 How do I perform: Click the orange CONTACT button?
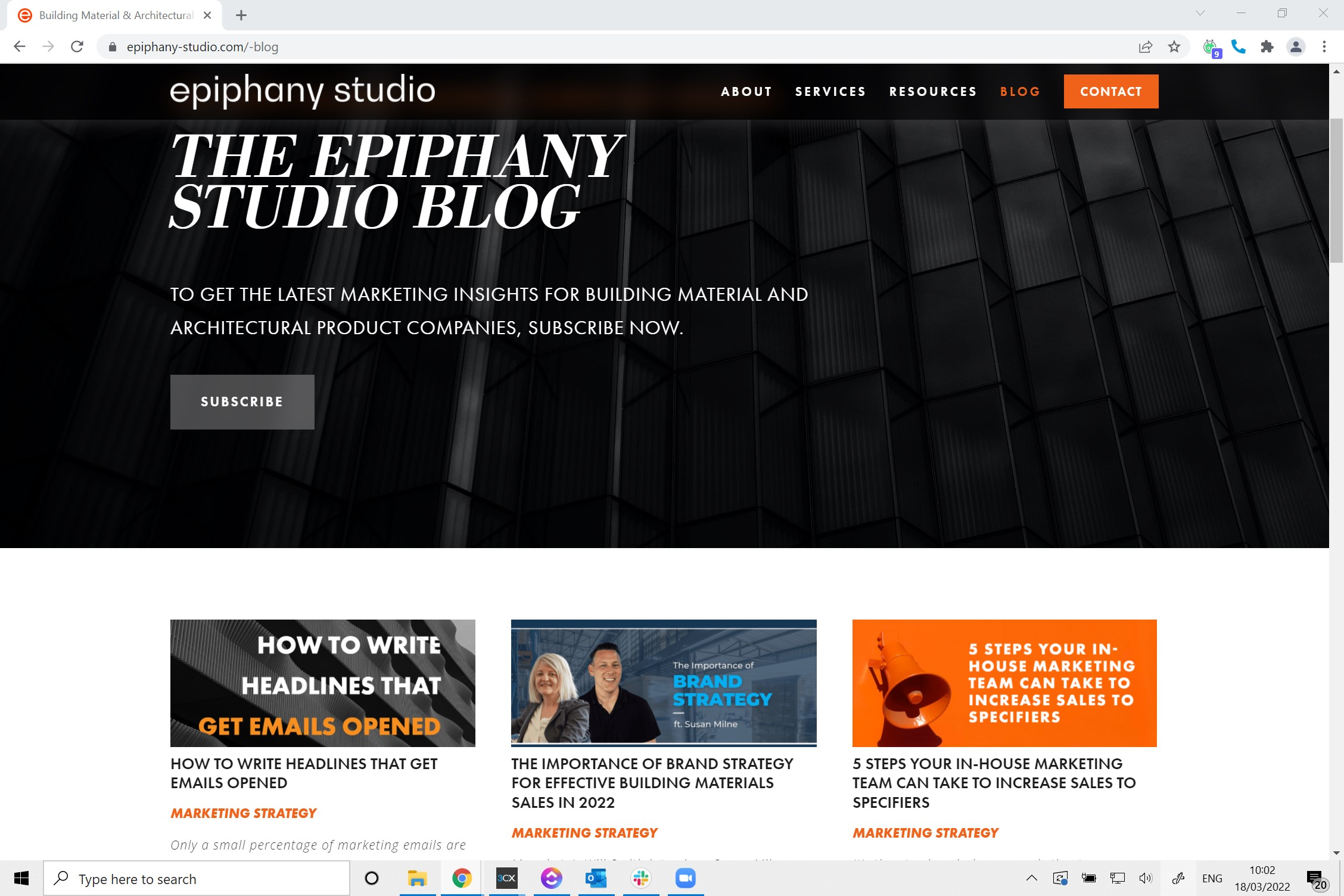[x=1111, y=92]
